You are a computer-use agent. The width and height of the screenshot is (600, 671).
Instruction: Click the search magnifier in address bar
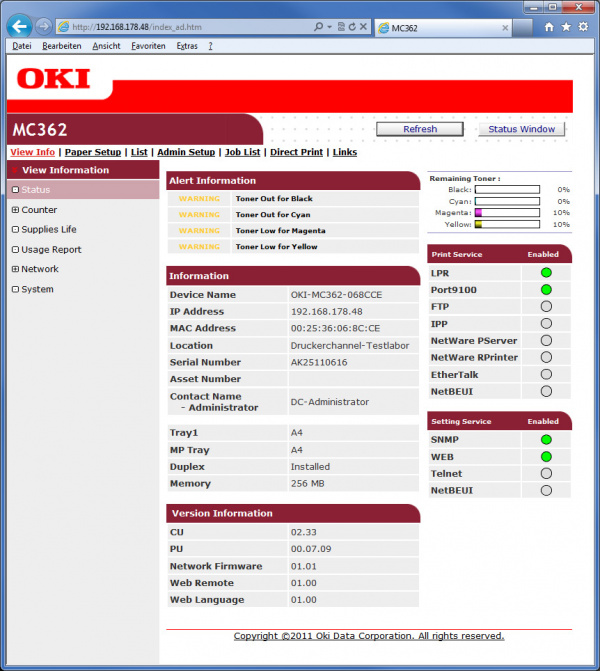(318, 26)
